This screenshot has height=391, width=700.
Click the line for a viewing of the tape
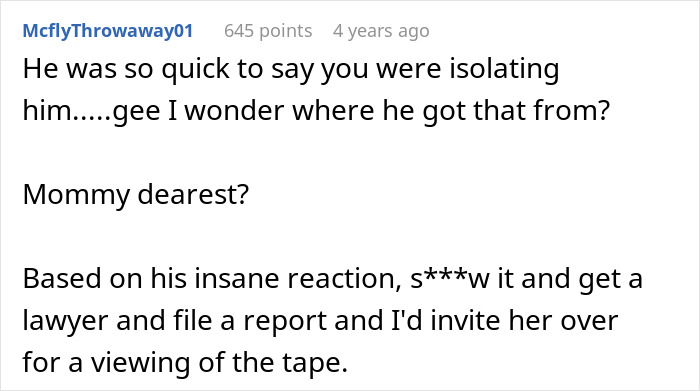click(x=185, y=363)
